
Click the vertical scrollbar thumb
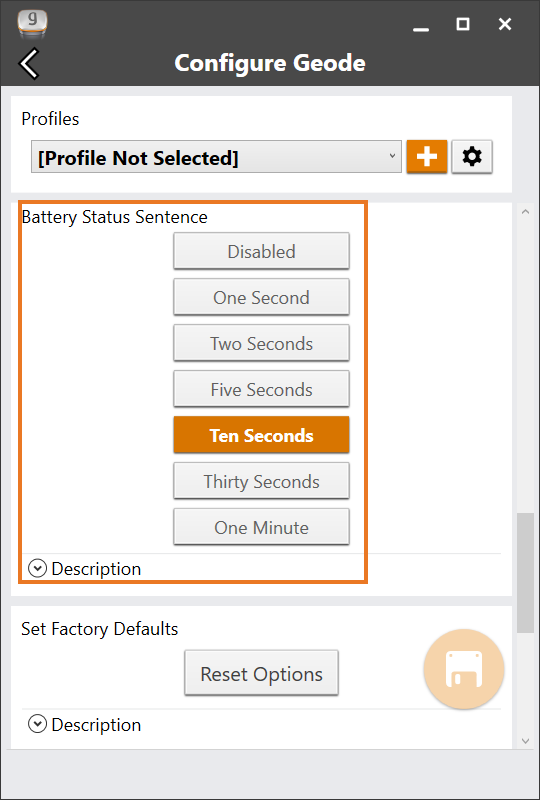coord(526,573)
